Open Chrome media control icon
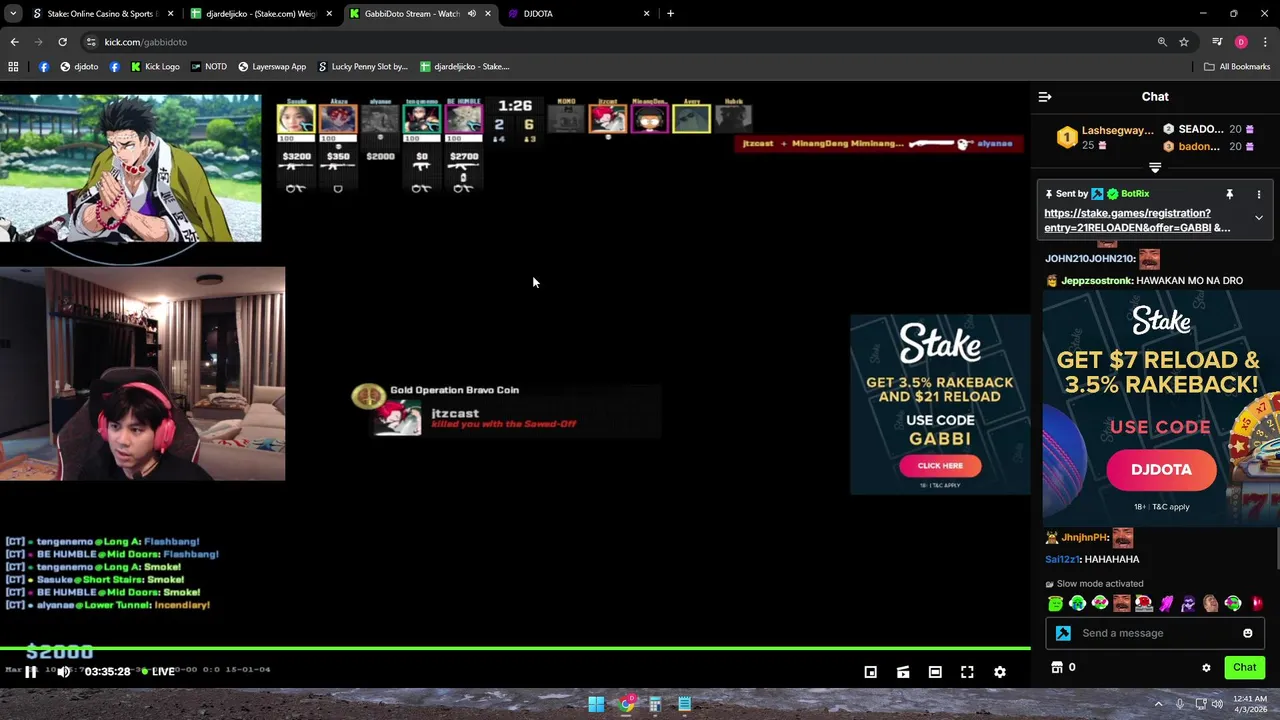 pos(1217,42)
